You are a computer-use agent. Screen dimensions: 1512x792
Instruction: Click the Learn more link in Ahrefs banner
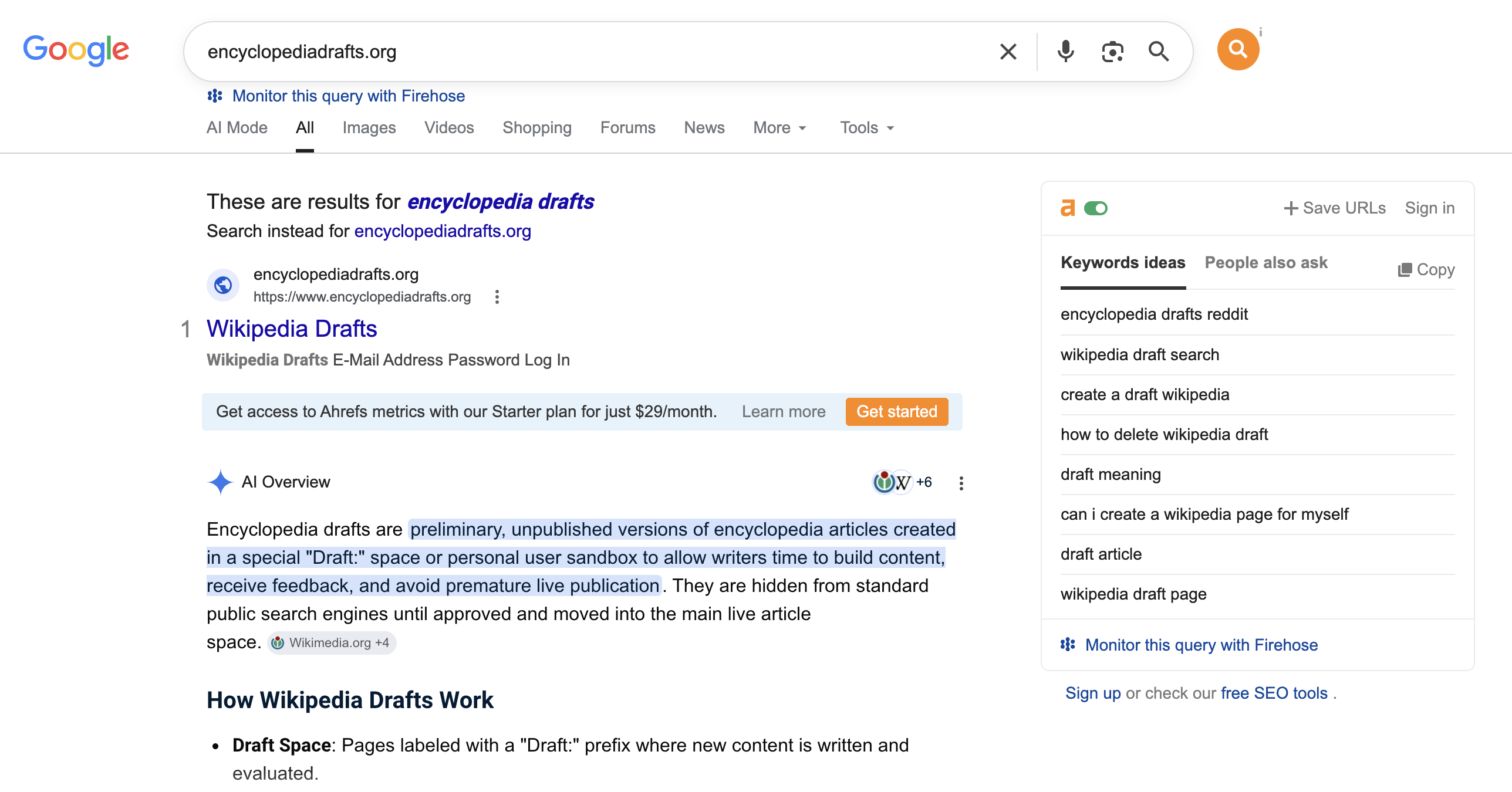tap(784, 412)
